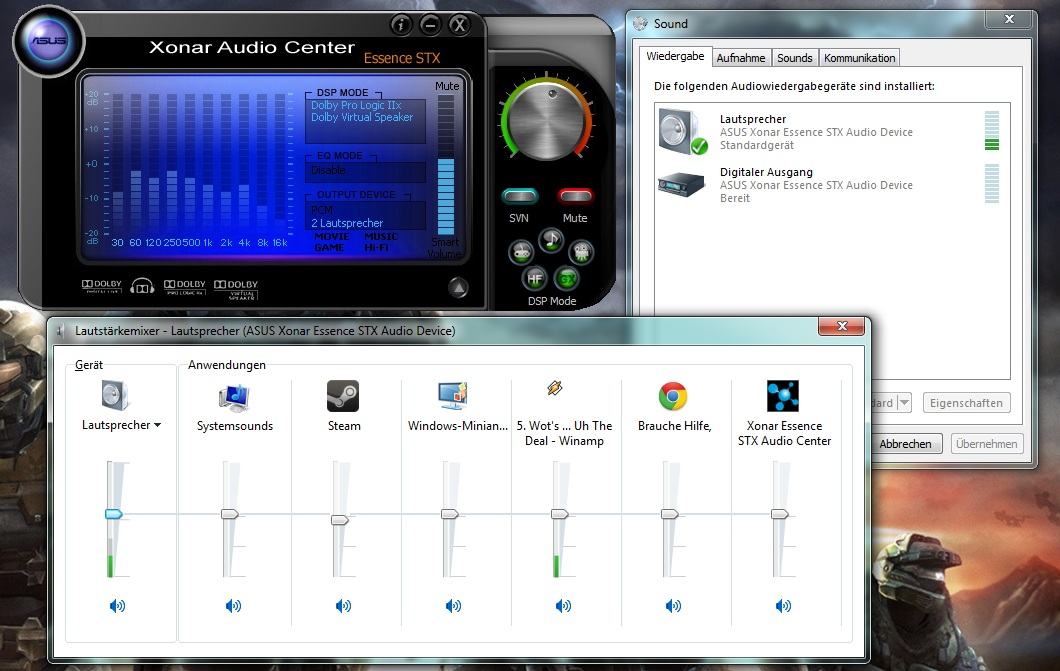The image size is (1060, 671).
Task: Click the Steam volume slider thumb
Action: click(x=339, y=520)
